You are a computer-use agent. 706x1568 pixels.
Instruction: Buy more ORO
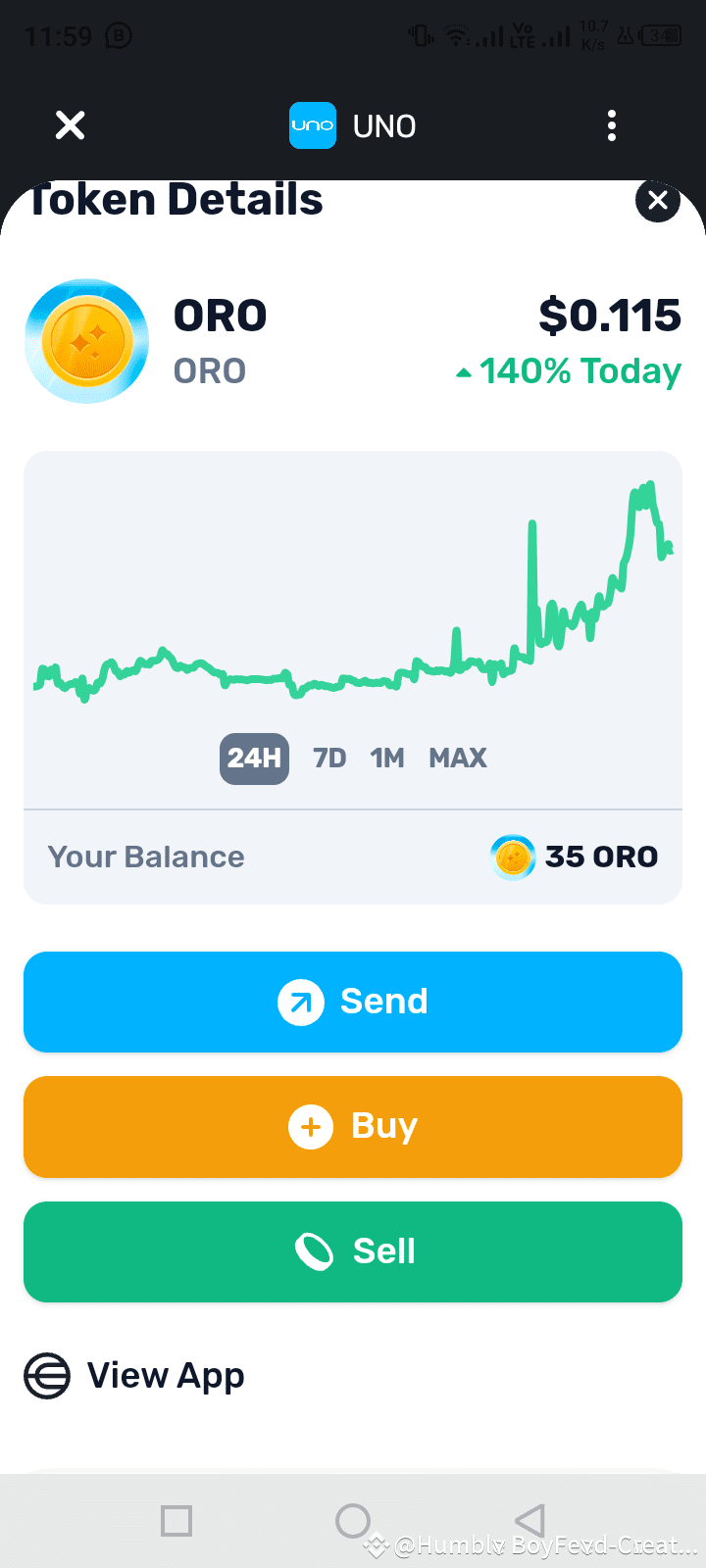[x=353, y=1127]
